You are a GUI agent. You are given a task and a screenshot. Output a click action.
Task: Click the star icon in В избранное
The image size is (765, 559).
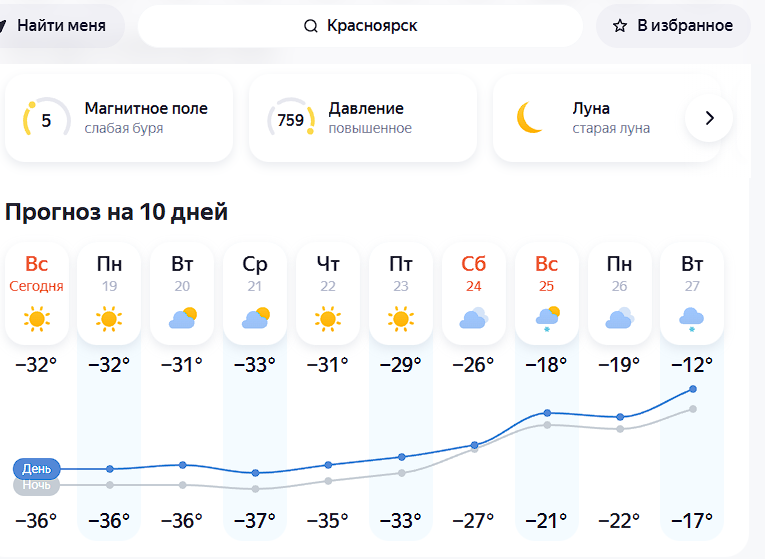pos(620,26)
